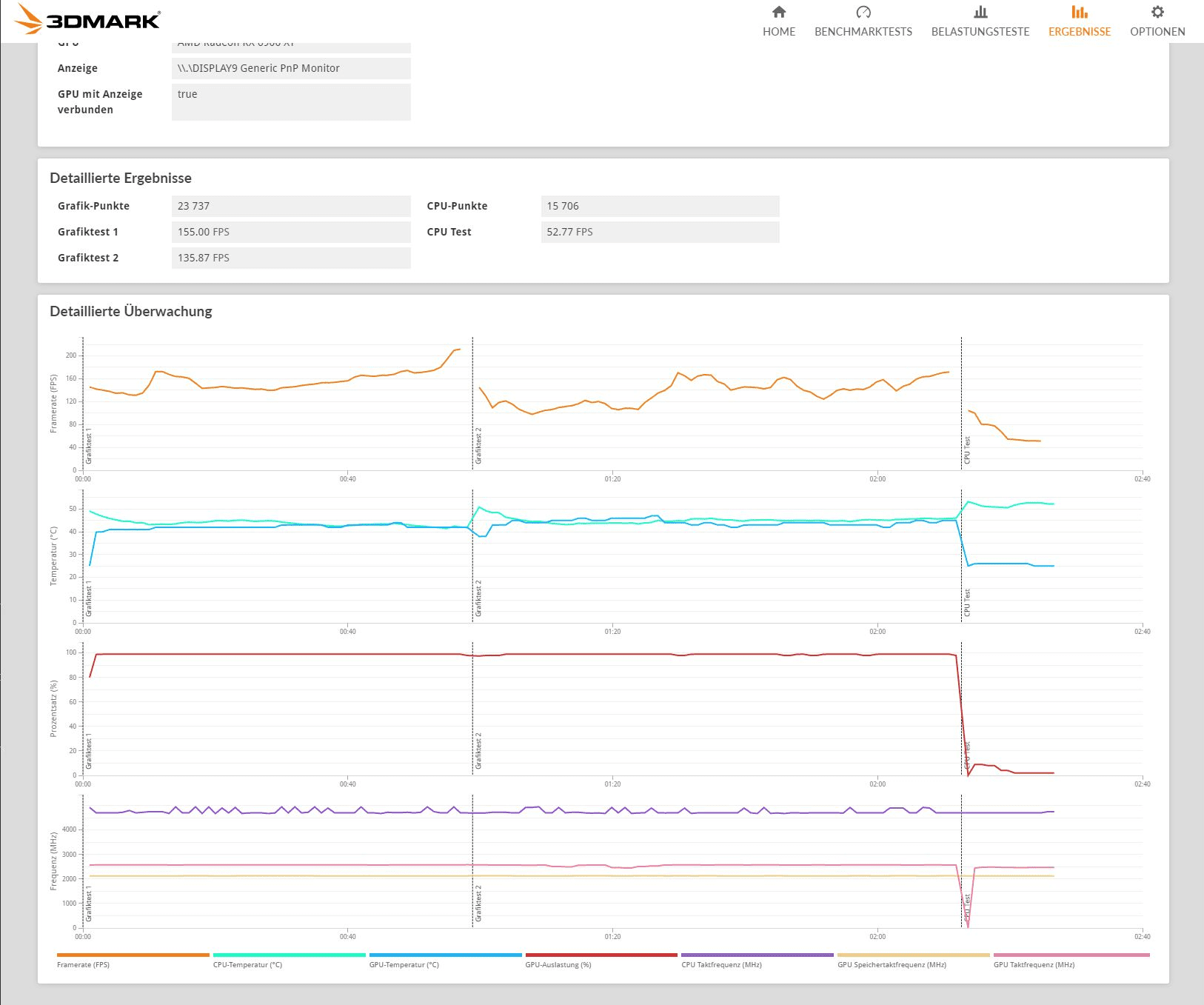Toggle the GPU-Temperatur legend swatch
This screenshot has width=1204, height=1005.
coord(446,955)
